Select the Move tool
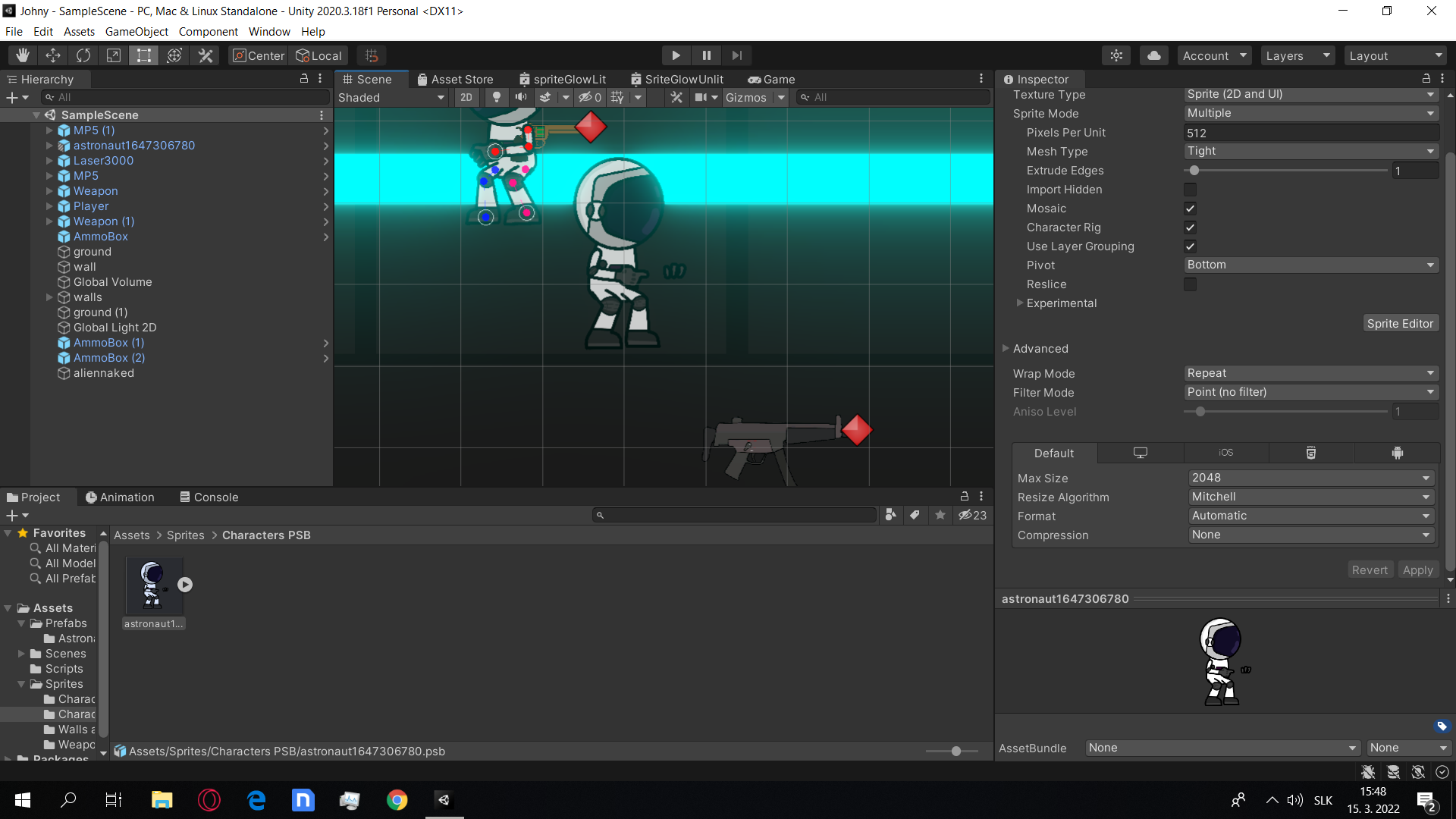 tap(53, 55)
